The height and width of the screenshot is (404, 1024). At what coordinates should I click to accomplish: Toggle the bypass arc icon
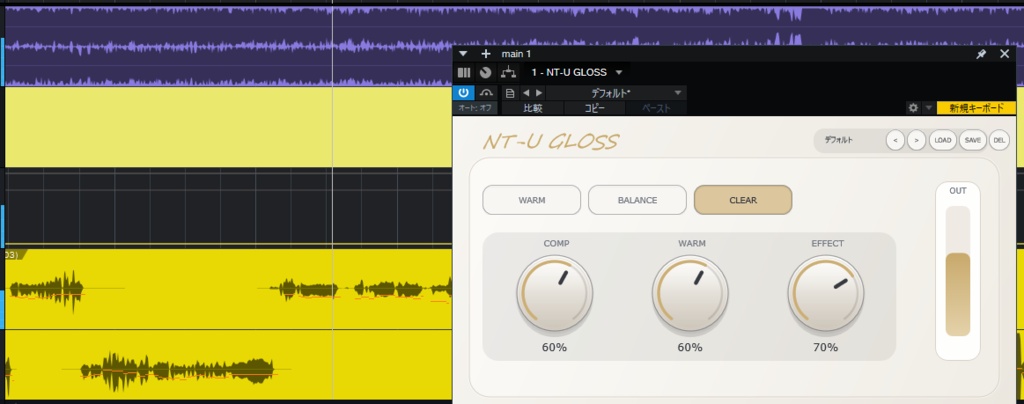[x=486, y=93]
